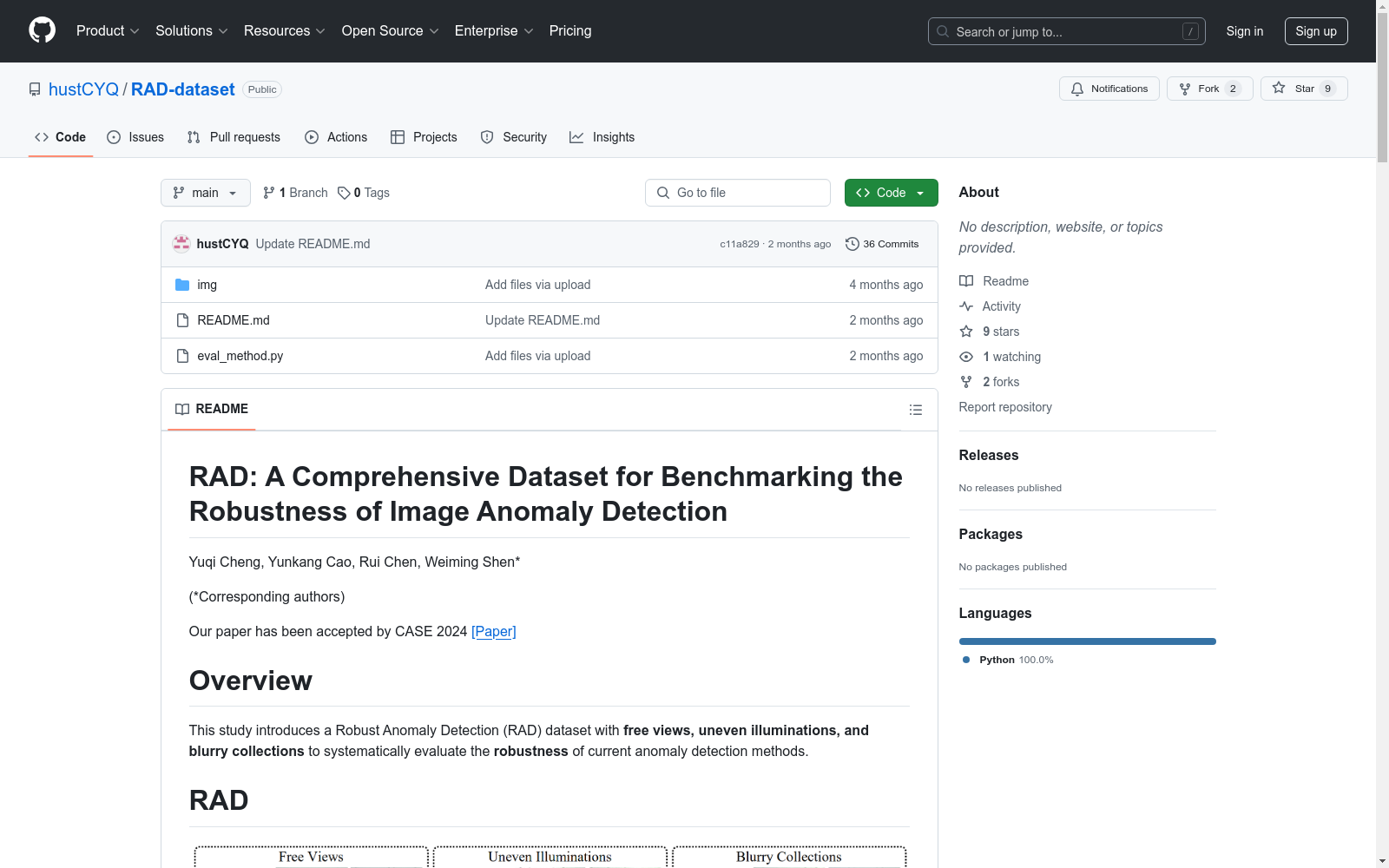Click the Readme book icon in About
The height and width of the screenshot is (868, 1389).
966,281
